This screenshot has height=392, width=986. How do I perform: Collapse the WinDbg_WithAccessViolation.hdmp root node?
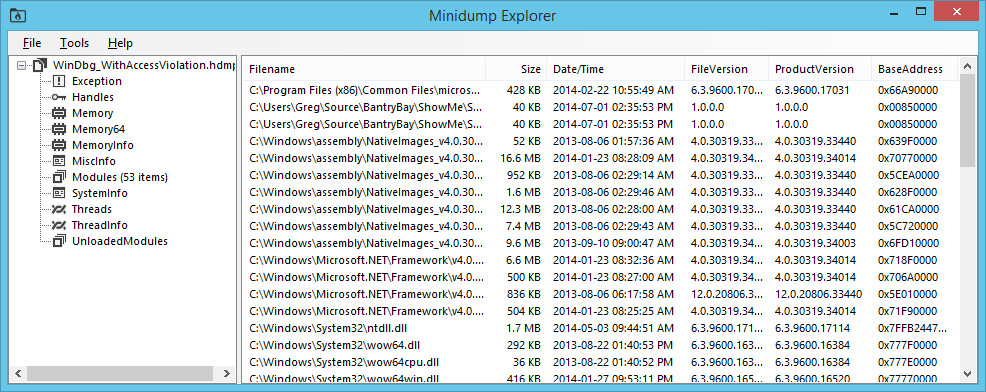click(22, 65)
